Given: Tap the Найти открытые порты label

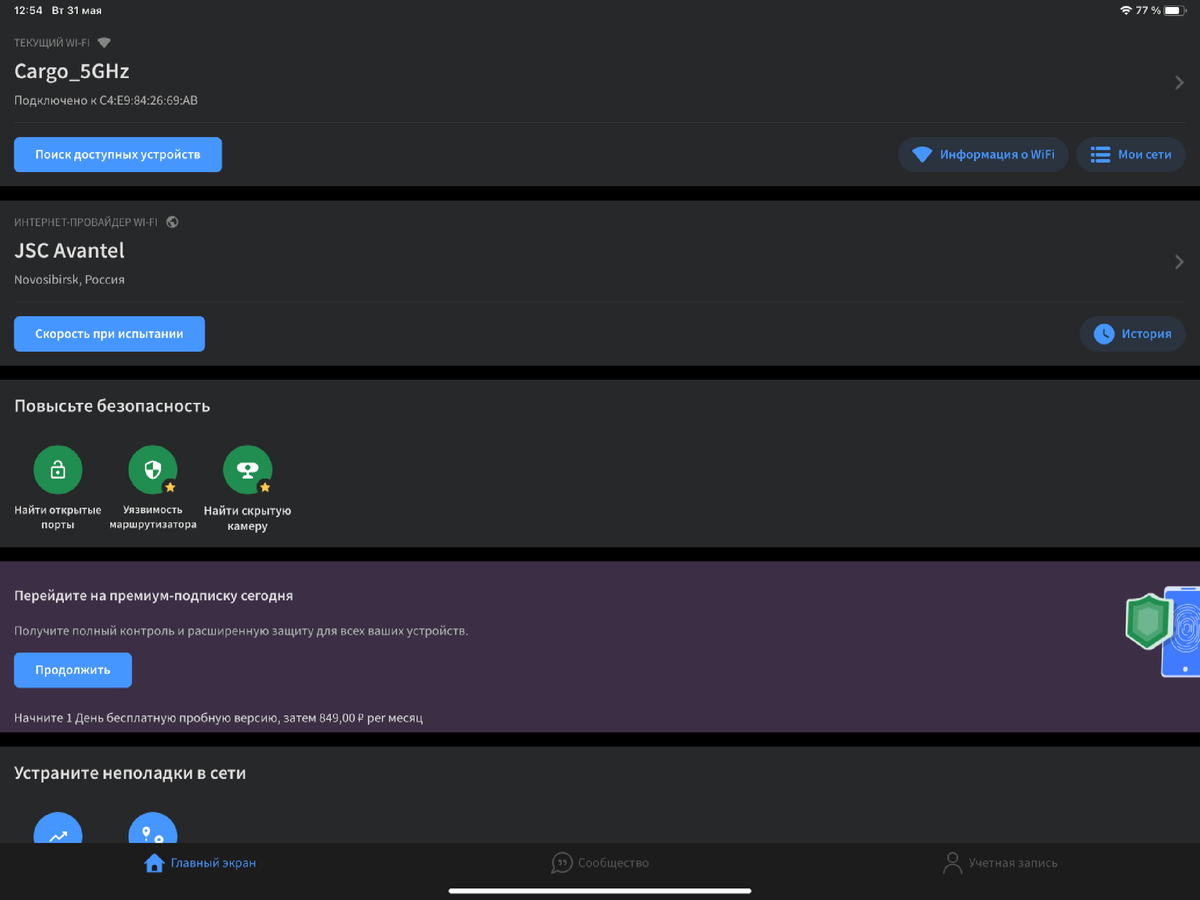Looking at the screenshot, I should pos(58,517).
